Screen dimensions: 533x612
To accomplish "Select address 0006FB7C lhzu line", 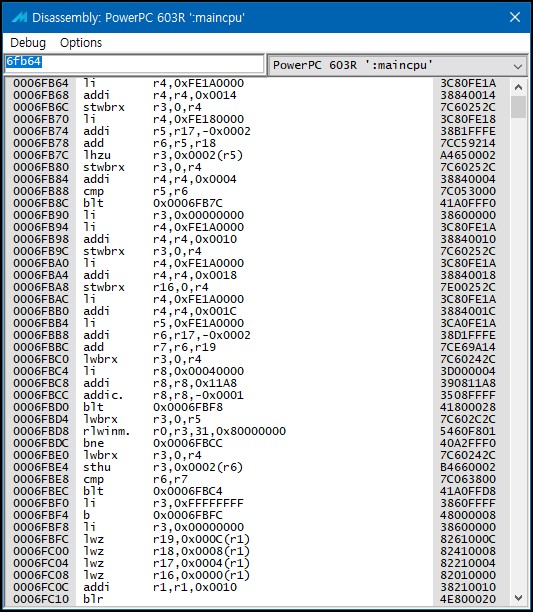I will point(258,155).
